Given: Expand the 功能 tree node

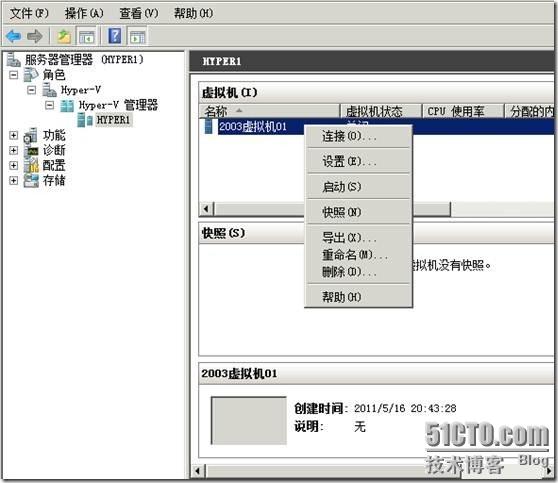Looking at the screenshot, I should (14, 136).
